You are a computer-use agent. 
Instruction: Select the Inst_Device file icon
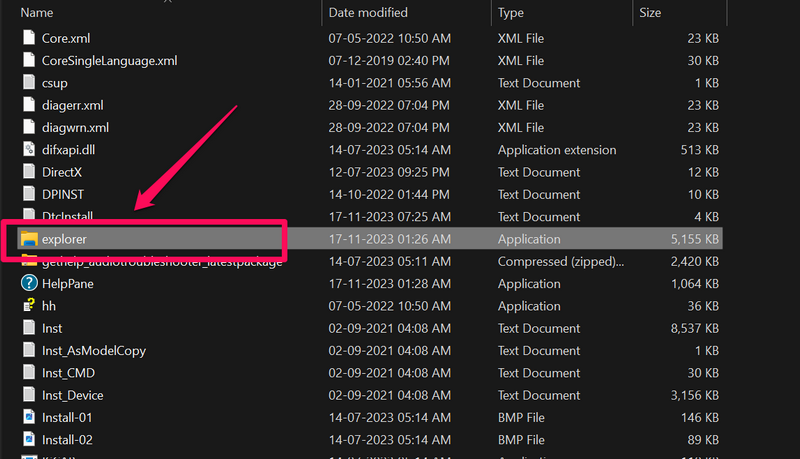click(29, 395)
